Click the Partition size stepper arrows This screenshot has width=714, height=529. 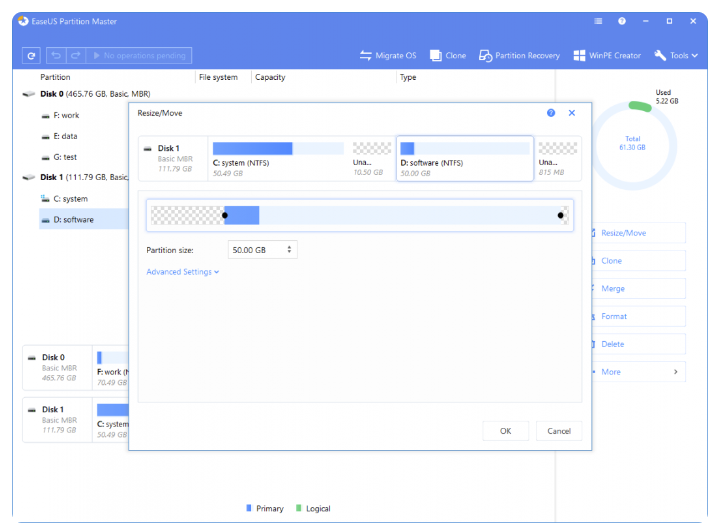pos(289,250)
